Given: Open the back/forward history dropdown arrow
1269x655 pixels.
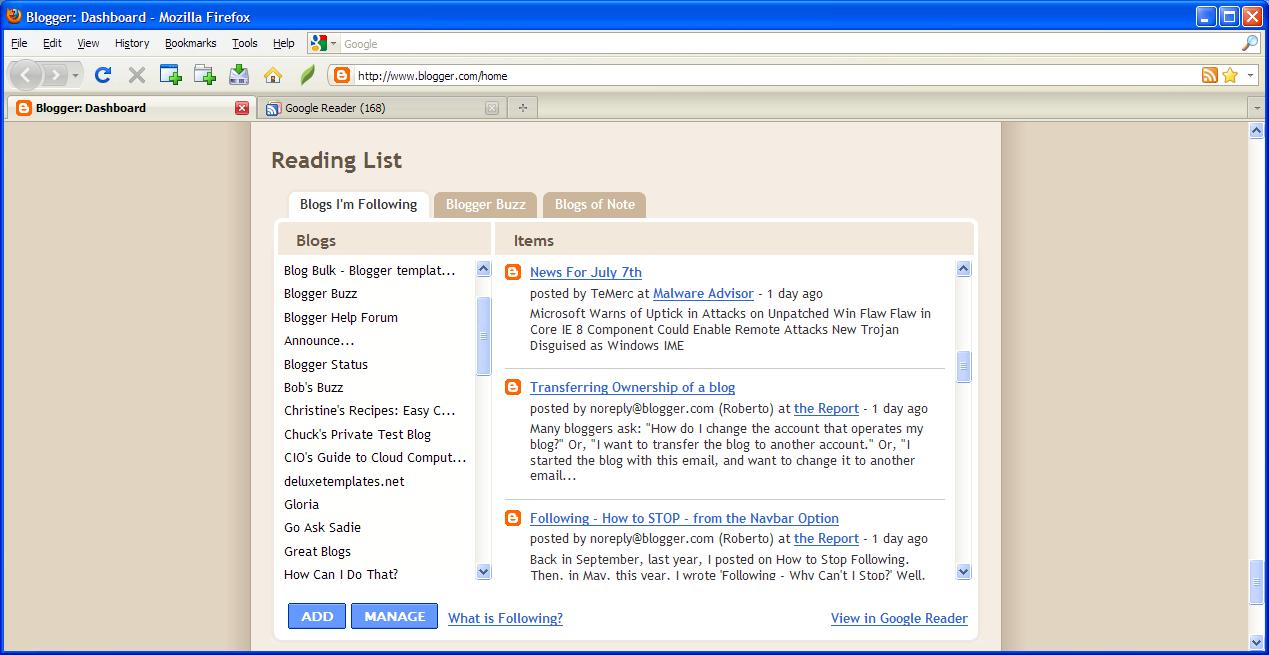Looking at the screenshot, I should (x=76, y=76).
